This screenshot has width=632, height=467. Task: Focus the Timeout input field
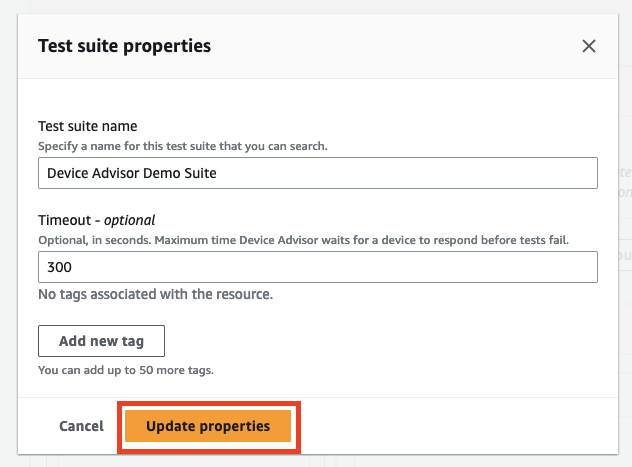(317, 267)
